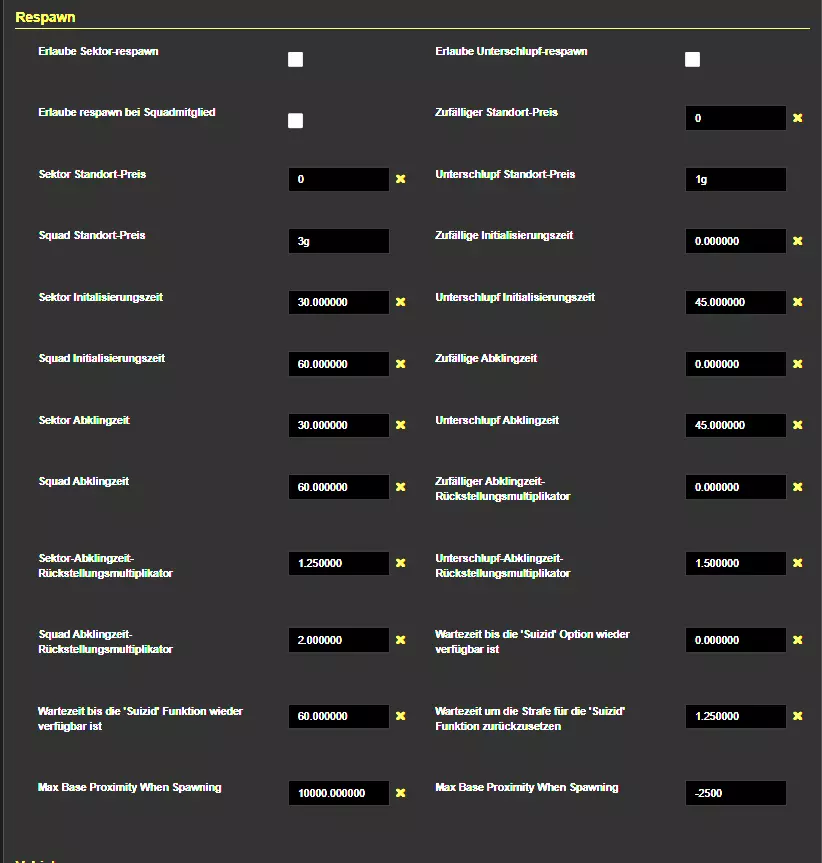Select the -2500 Max Base Proximity field
Viewport: 822px width, 863px height.
point(735,793)
